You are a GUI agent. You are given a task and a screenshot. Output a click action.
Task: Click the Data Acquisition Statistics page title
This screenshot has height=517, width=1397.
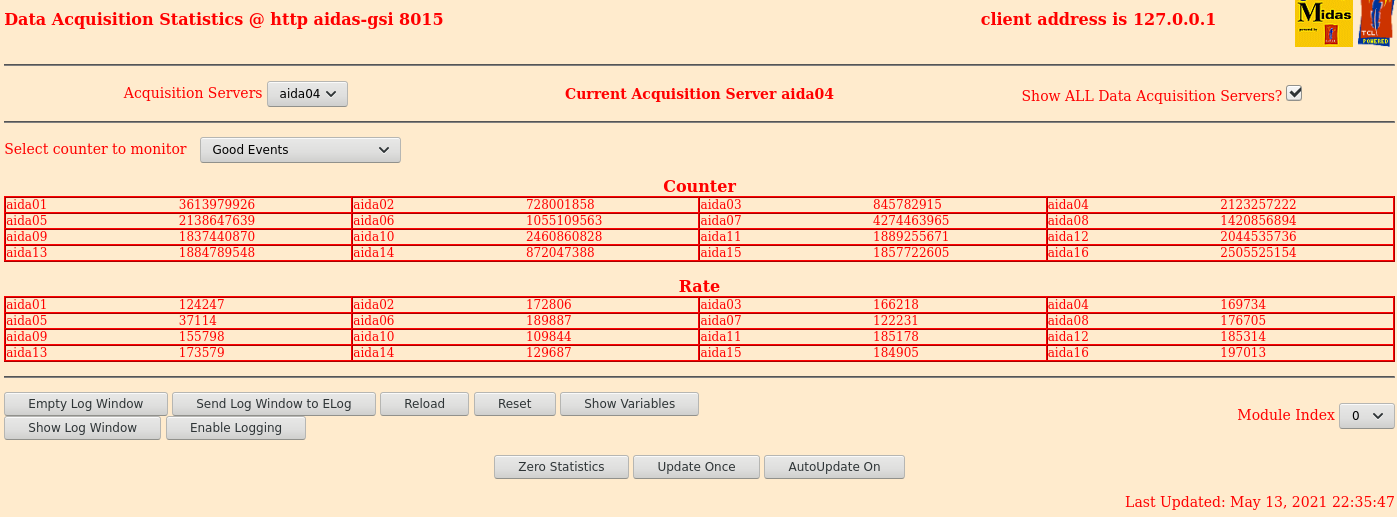[x=224, y=19]
